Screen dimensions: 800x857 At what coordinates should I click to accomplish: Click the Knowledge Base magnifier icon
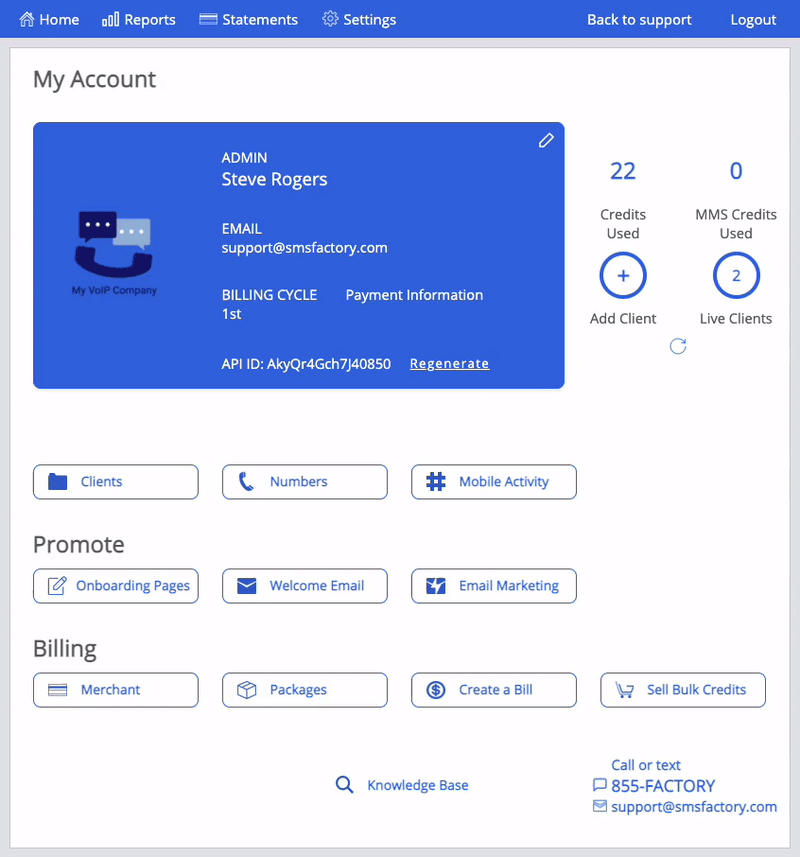pyautogui.click(x=344, y=785)
